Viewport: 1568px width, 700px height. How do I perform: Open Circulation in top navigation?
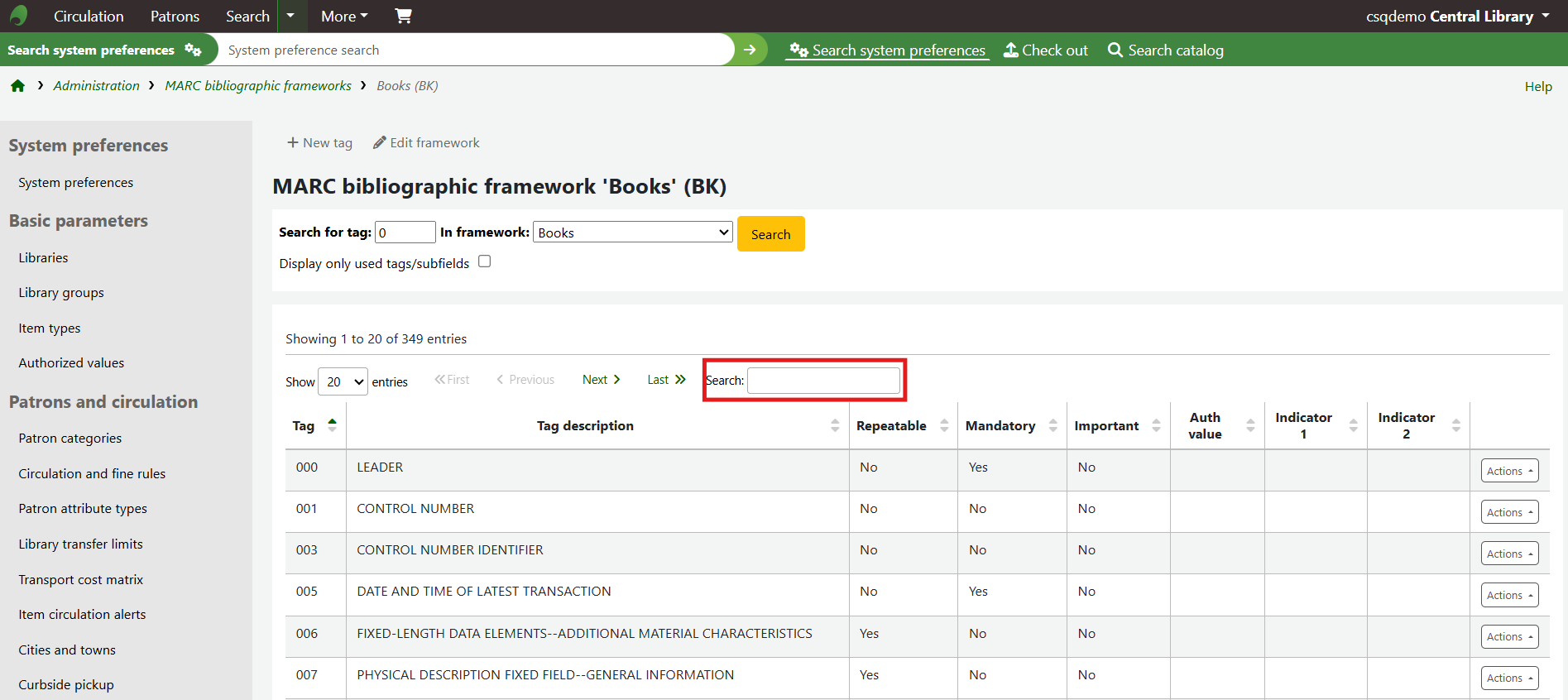pyautogui.click(x=89, y=16)
